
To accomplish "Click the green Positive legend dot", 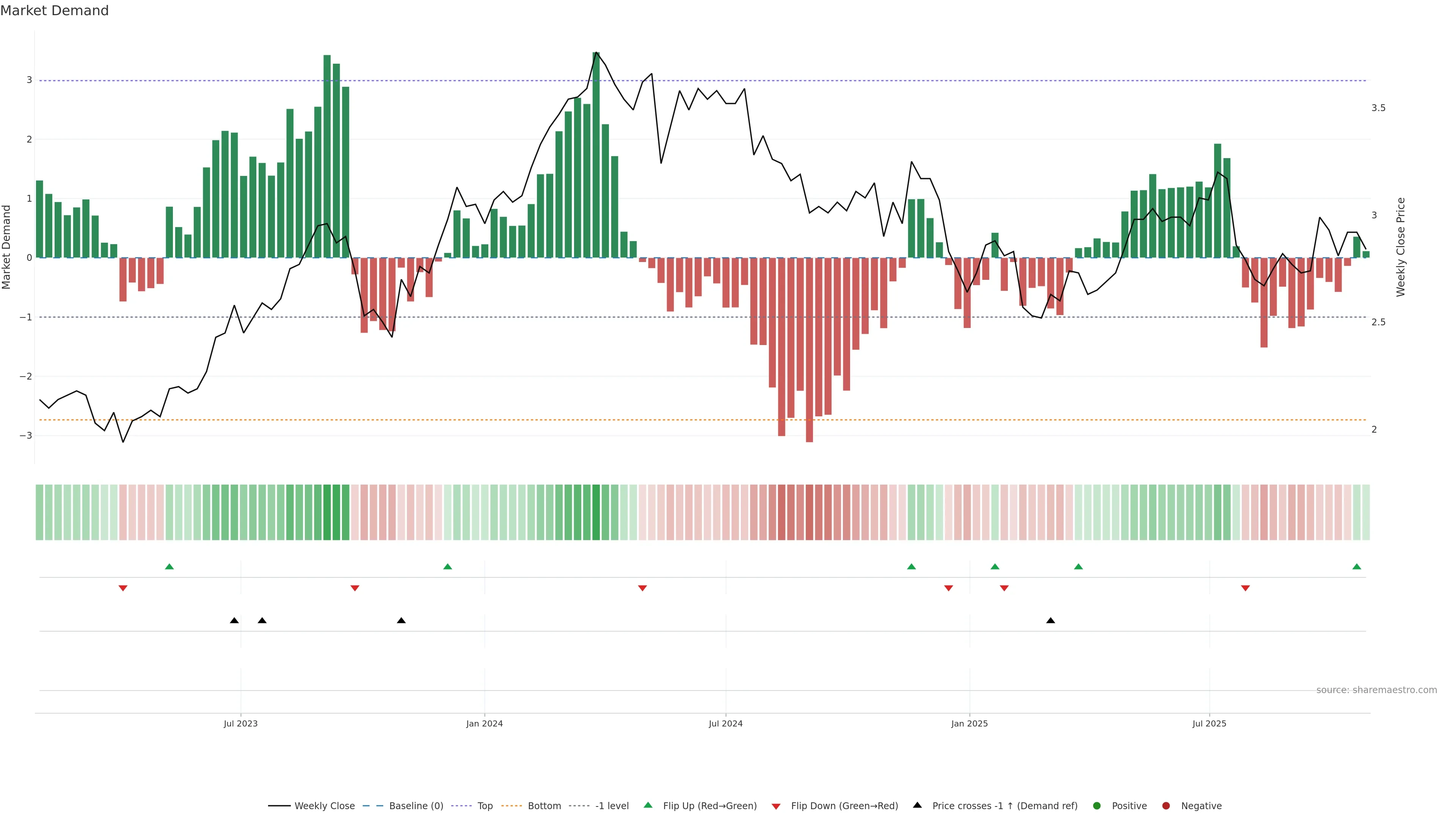I will pos(1097,806).
